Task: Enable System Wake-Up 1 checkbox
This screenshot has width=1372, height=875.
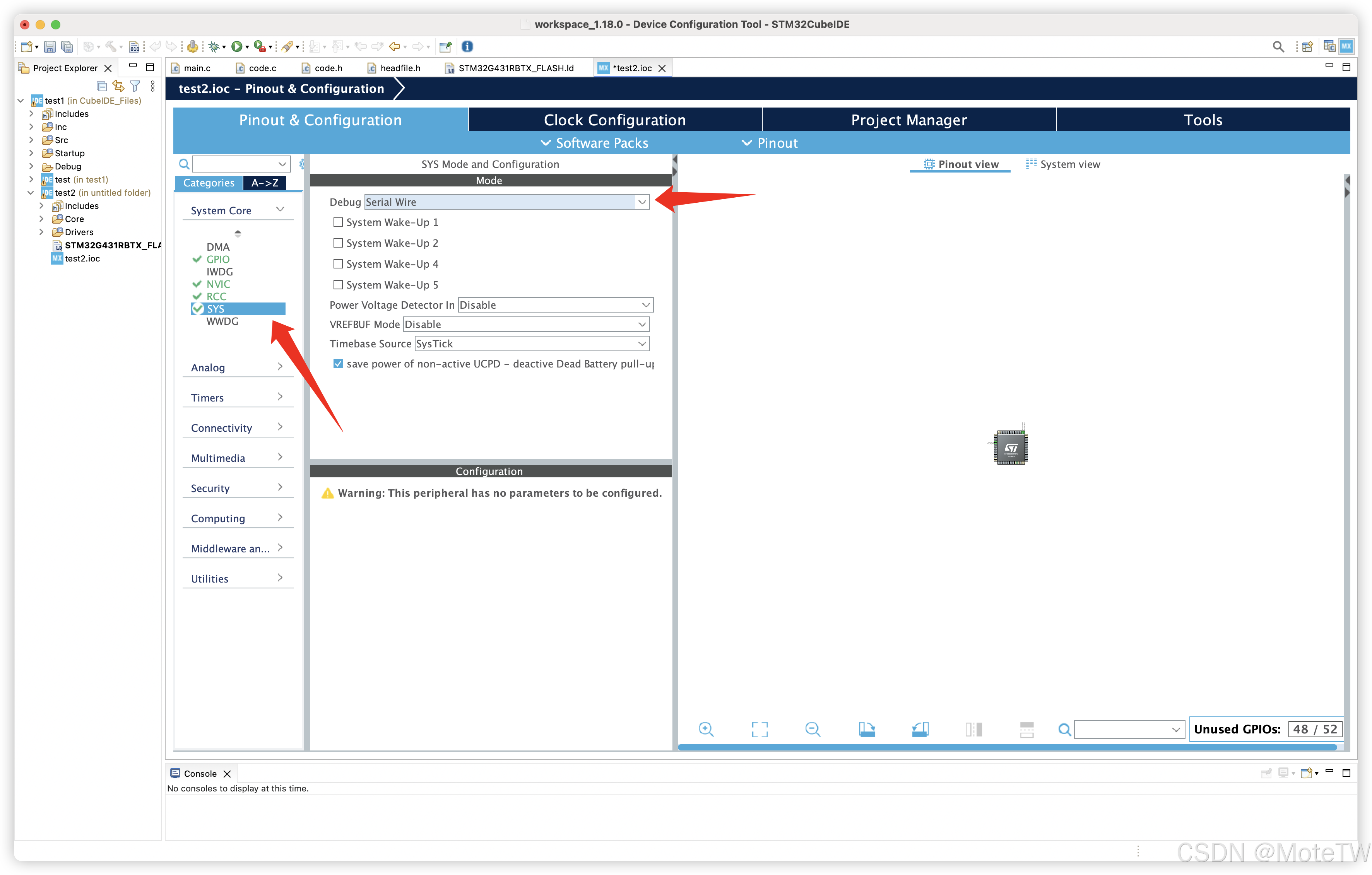Action: point(338,222)
